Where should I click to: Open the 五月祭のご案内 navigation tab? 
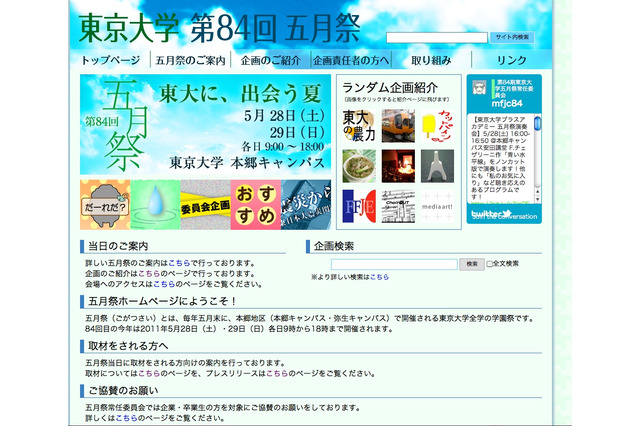190,60
